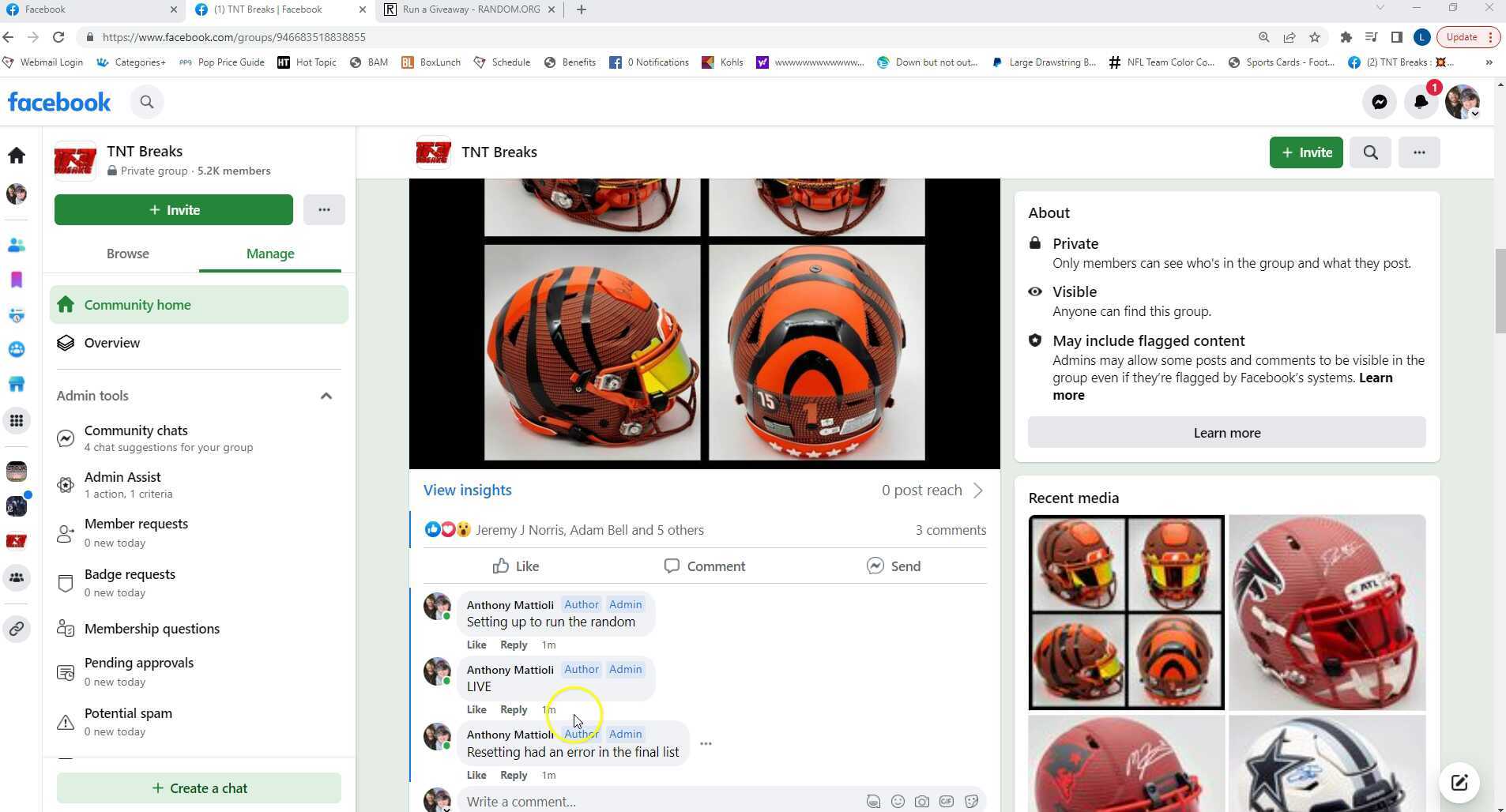Open the Falcons helmet thumbnail in Recent media

pyautogui.click(x=1326, y=611)
